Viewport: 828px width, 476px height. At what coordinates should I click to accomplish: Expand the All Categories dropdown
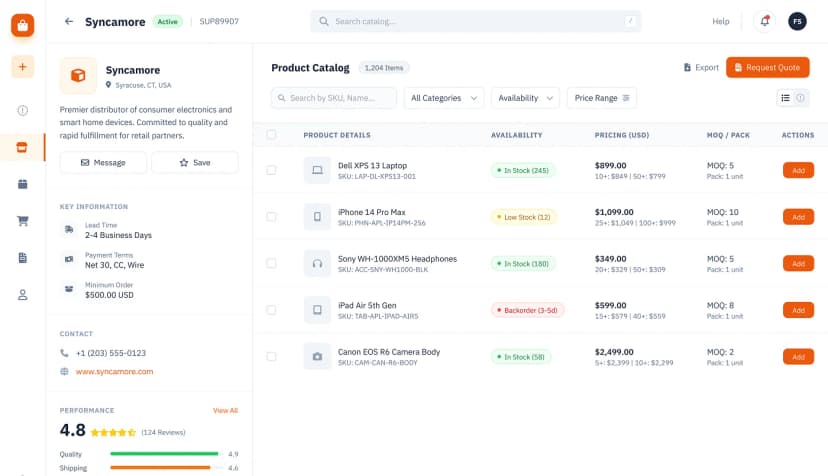coord(444,98)
